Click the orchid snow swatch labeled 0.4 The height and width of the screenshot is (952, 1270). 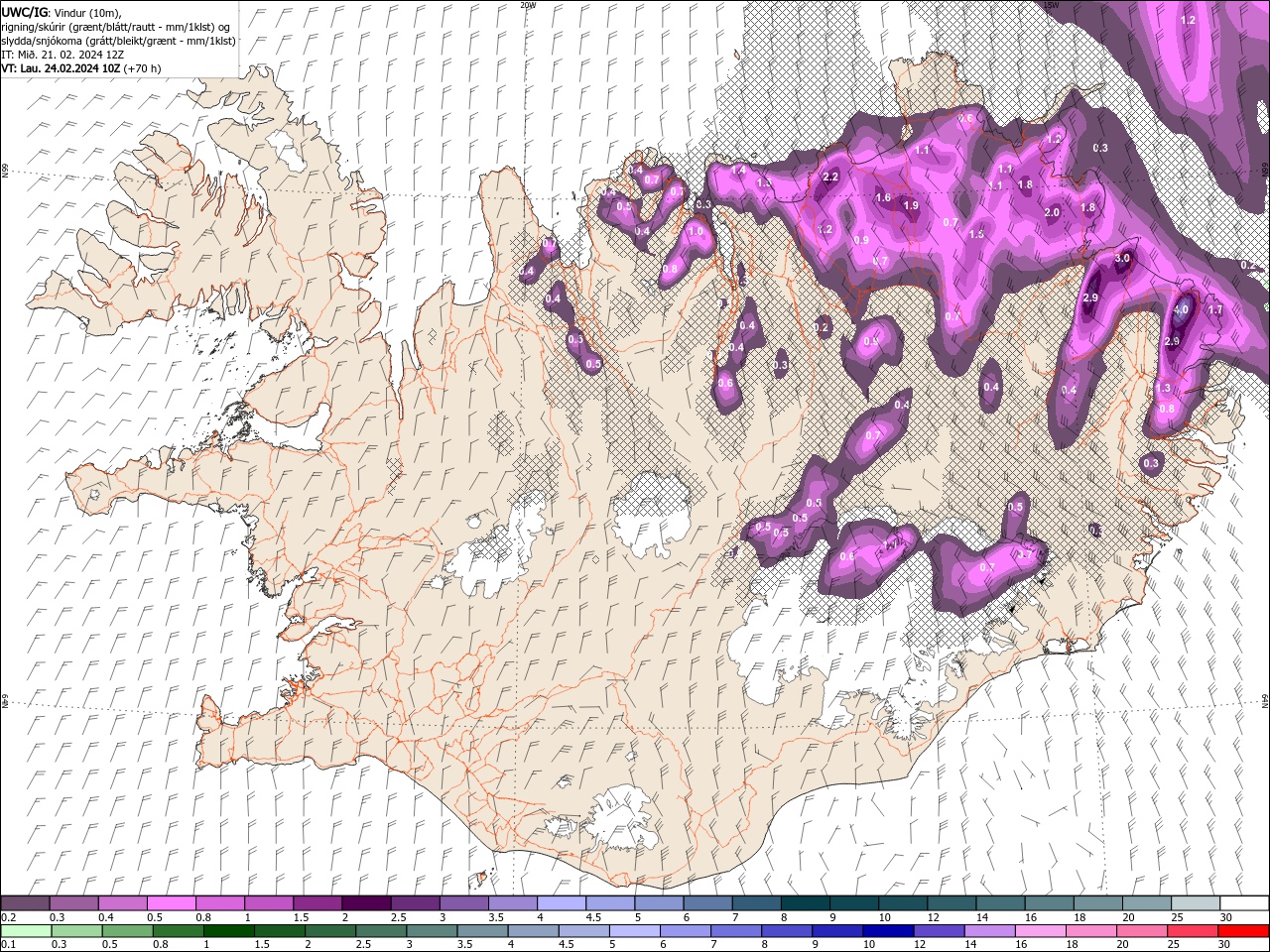click(122, 903)
